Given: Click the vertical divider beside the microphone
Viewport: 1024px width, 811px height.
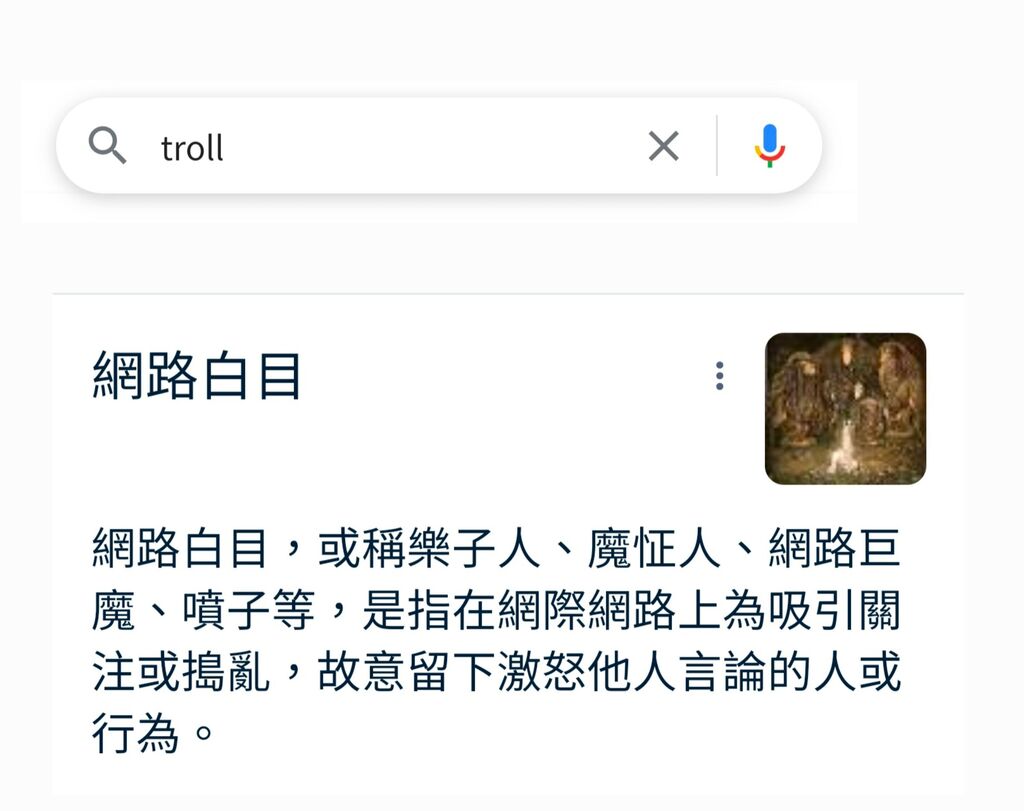Looking at the screenshot, I should 716,146.
